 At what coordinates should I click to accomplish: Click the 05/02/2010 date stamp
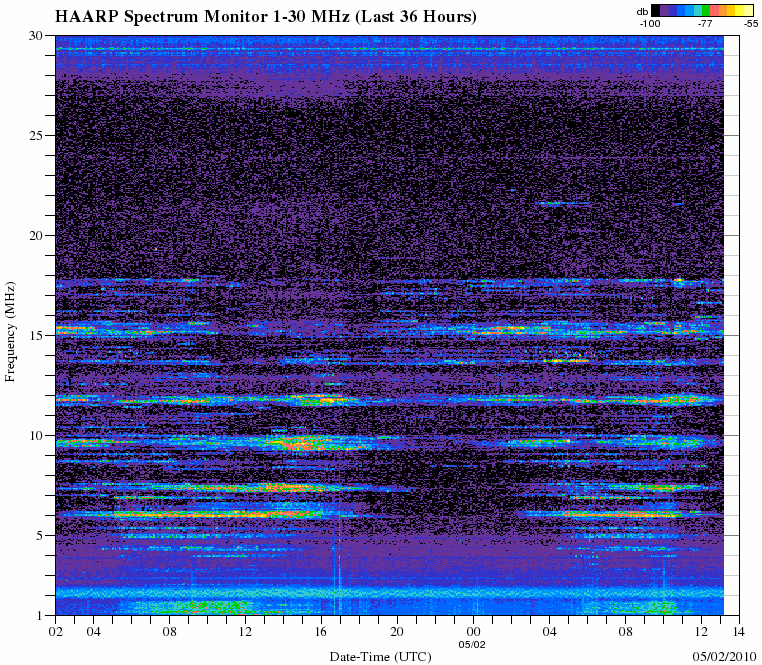pos(725,656)
